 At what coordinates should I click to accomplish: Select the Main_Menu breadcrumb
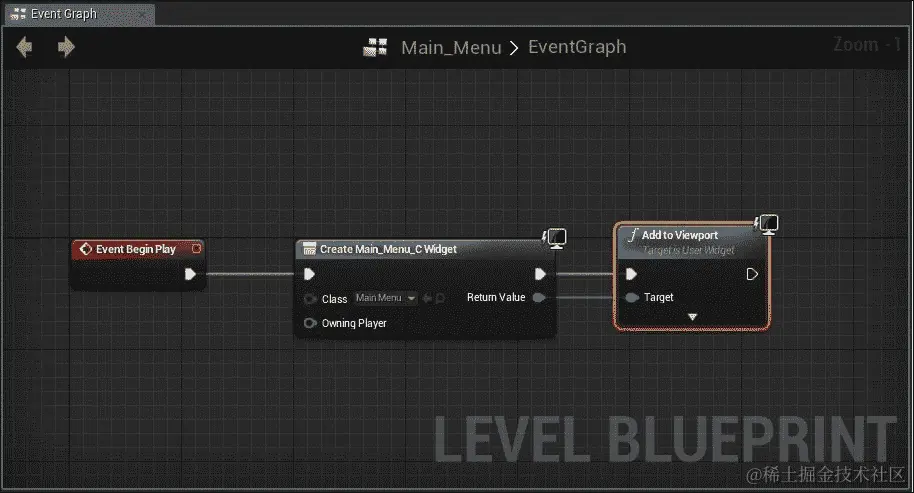point(451,47)
